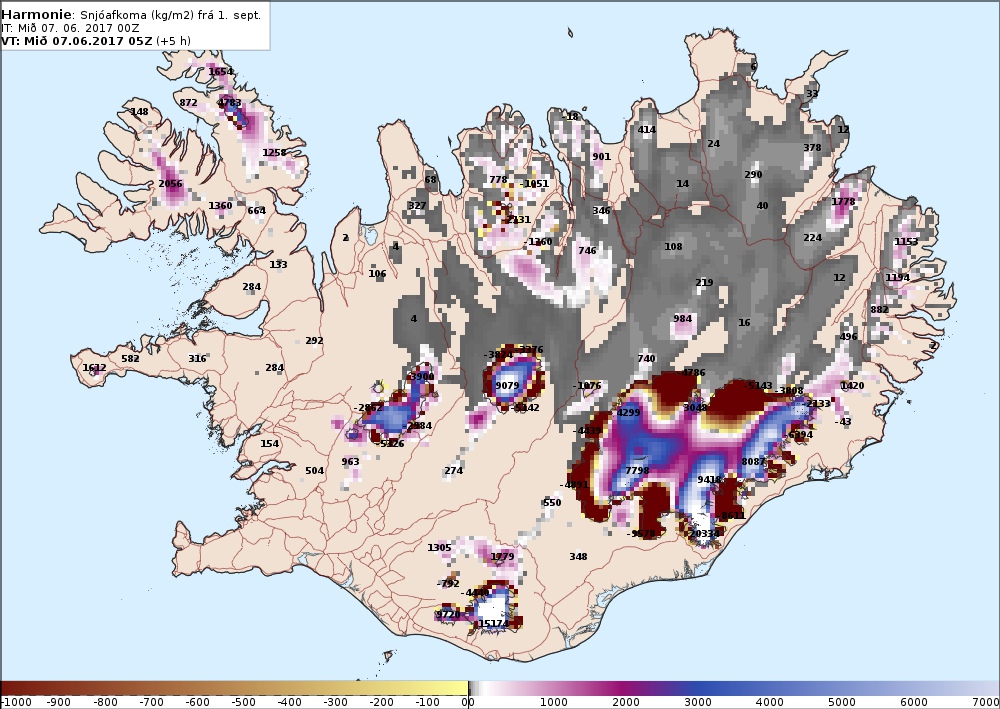Screen dimensions: 1000x709
Task: Click the initial time line 'IT: Mið 07. 06. 2017 00Z'
Action: (x=71, y=28)
